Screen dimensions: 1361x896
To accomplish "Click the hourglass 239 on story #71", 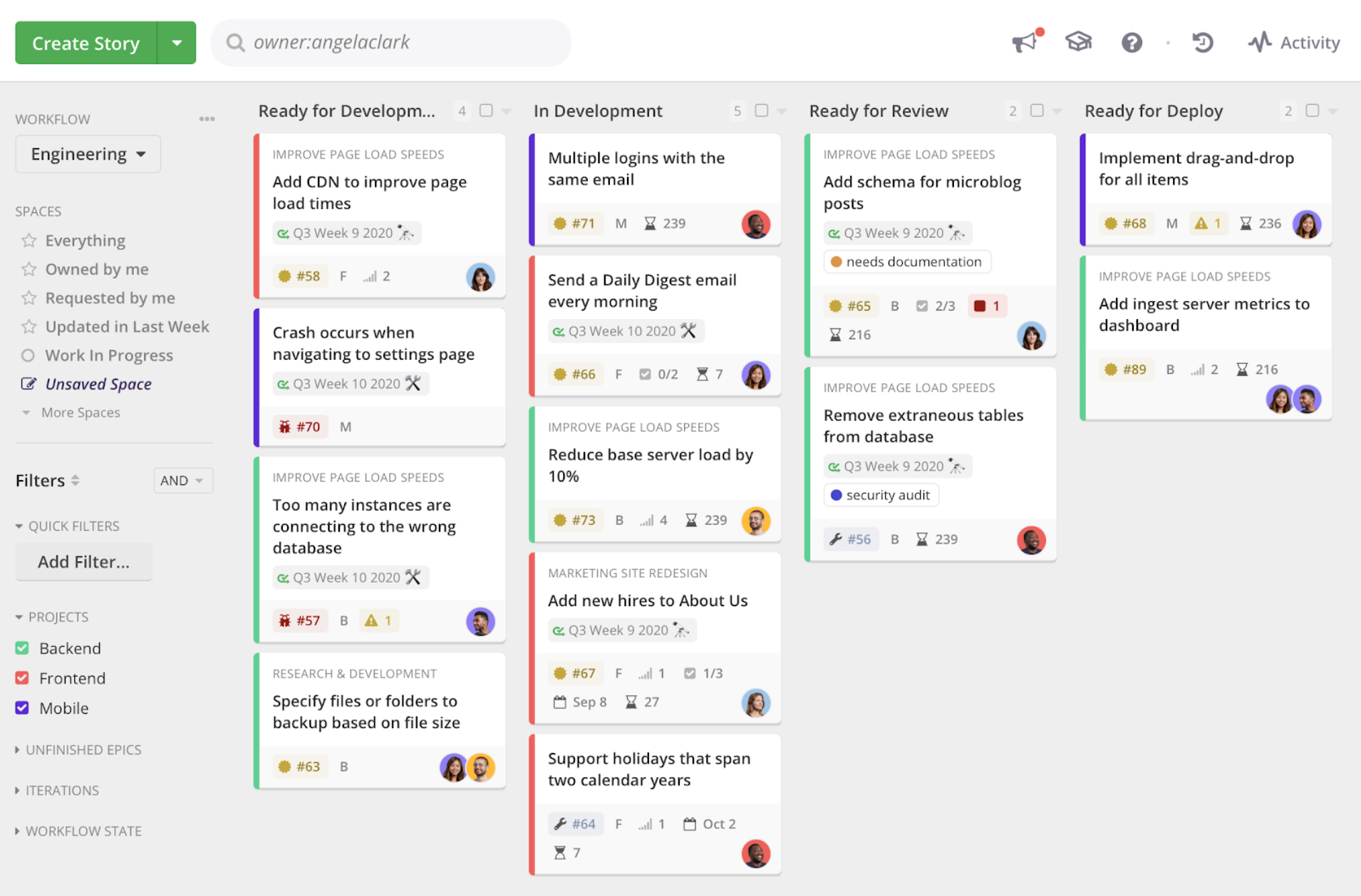I will point(664,224).
